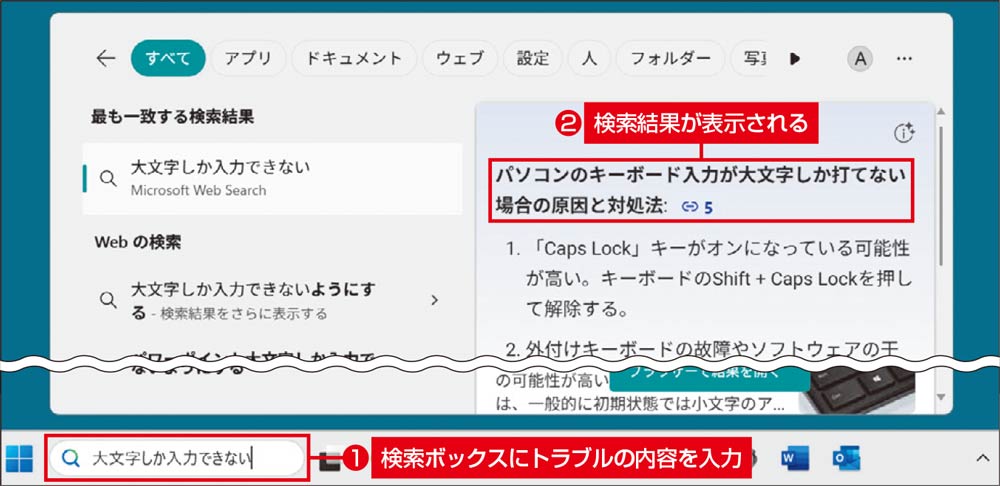Show hidden system tray icons
The height and width of the screenshot is (486, 1000).
(x=981, y=459)
